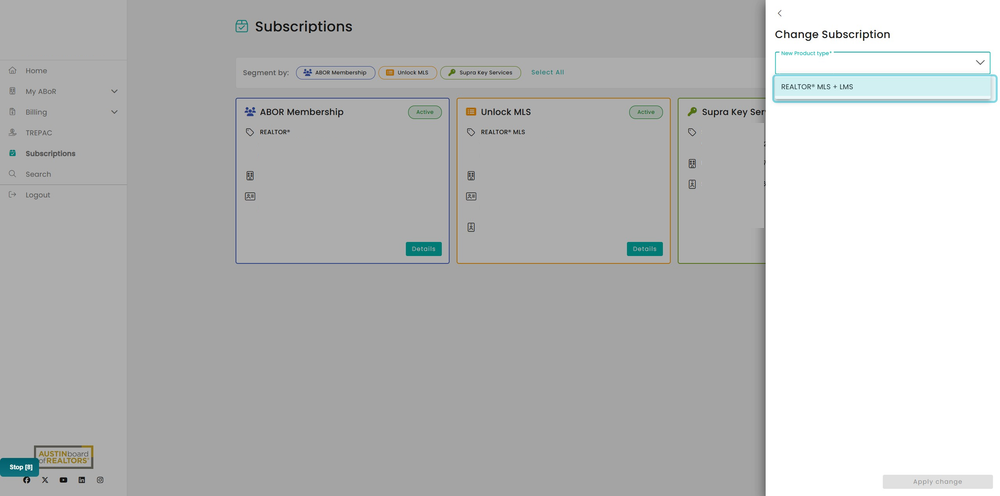
Task: Click building icon in Unlock MLS card
Action: pos(471,175)
